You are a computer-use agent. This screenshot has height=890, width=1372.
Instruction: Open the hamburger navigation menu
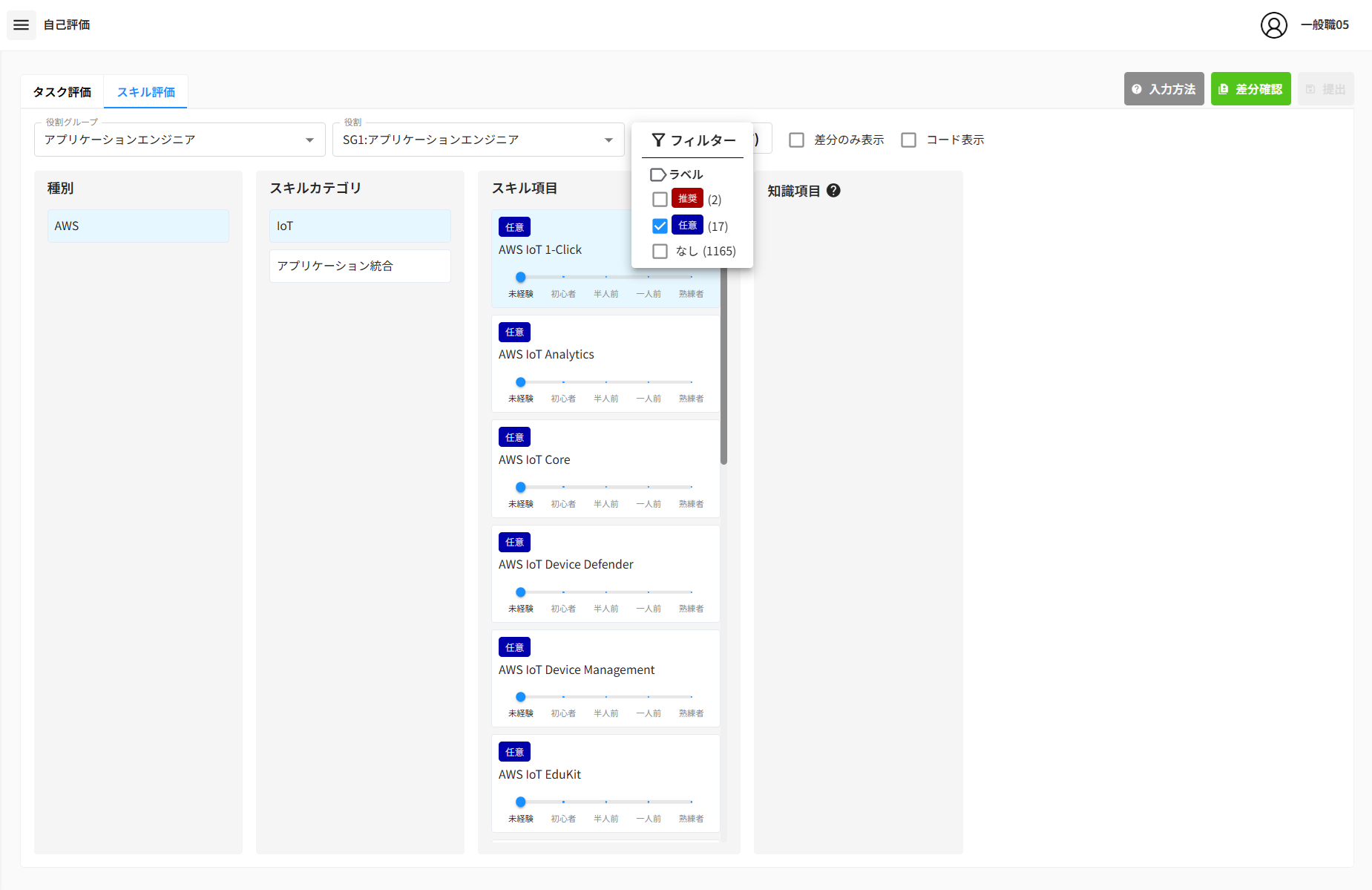click(x=22, y=25)
